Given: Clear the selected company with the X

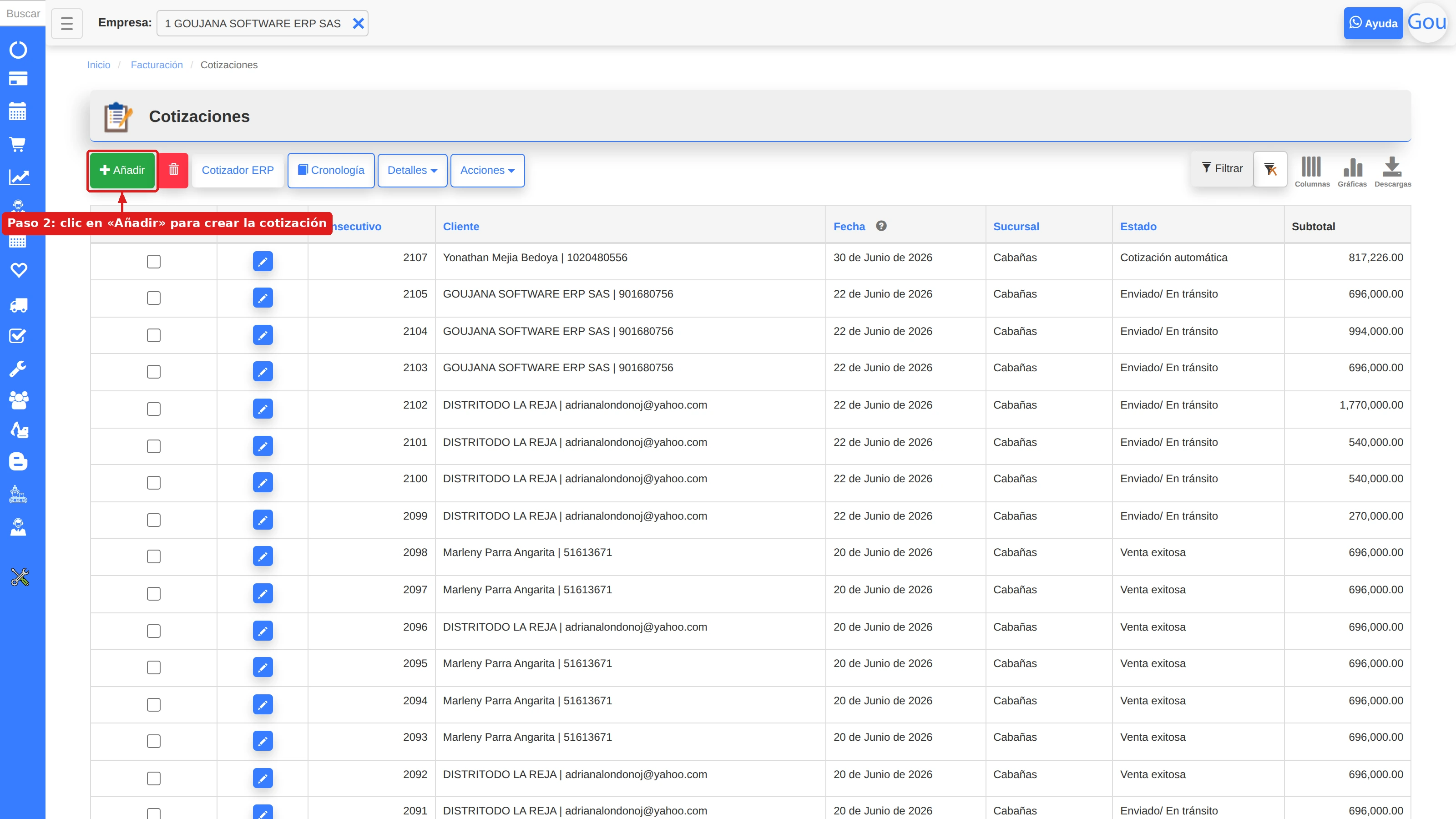Looking at the screenshot, I should pos(358,23).
